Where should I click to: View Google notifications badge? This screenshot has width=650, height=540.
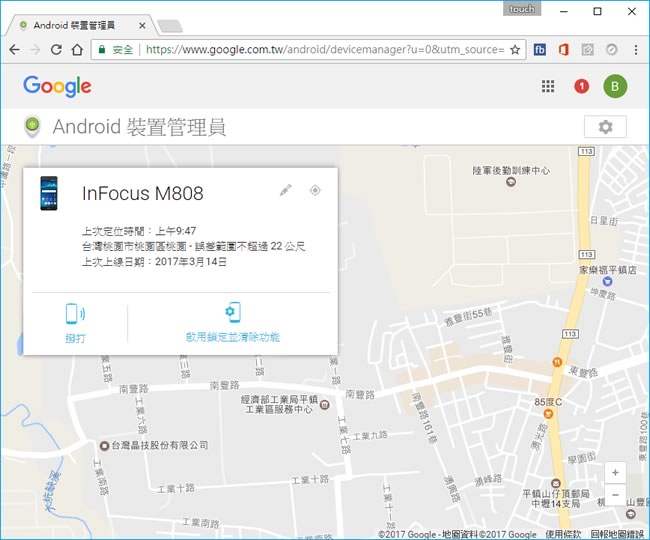point(581,87)
